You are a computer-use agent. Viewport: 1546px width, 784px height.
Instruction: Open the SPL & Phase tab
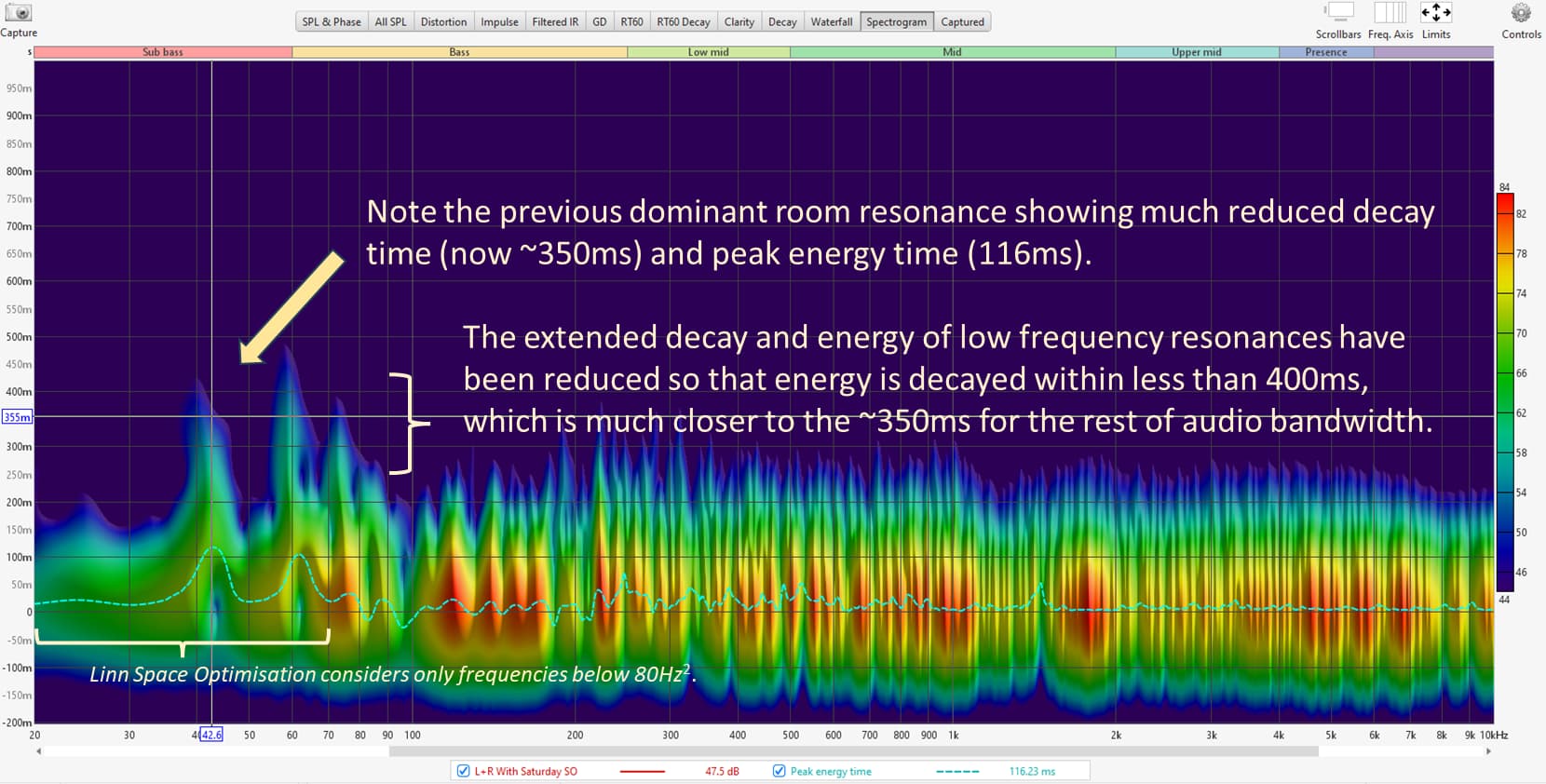[332, 21]
